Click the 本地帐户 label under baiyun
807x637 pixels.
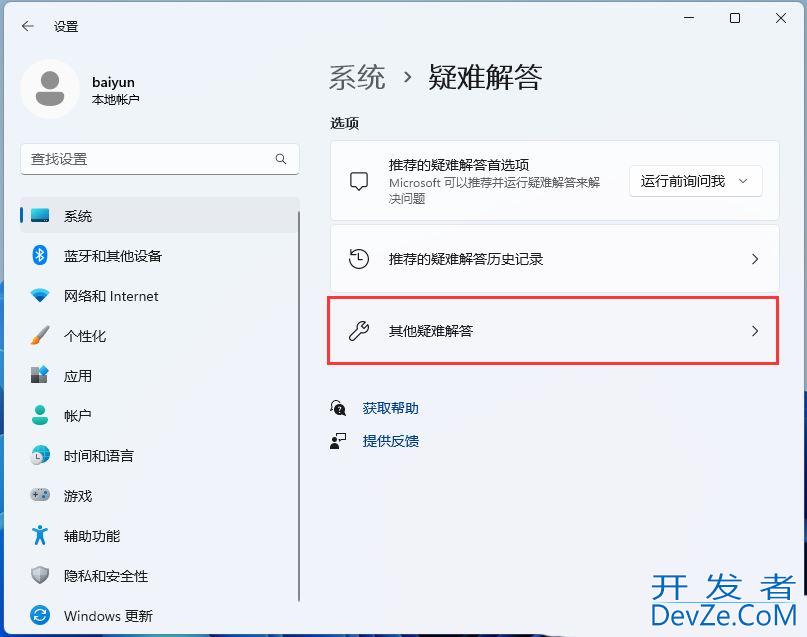115,99
